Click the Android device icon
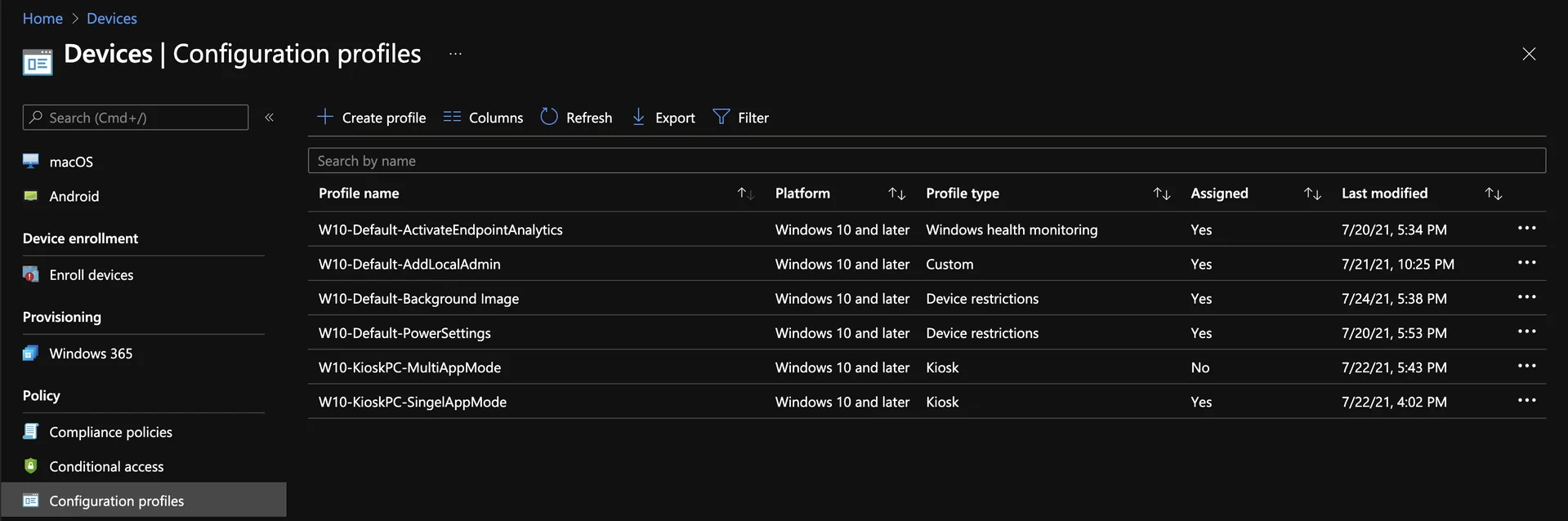This screenshot has width=1568, height=521. 31,196
